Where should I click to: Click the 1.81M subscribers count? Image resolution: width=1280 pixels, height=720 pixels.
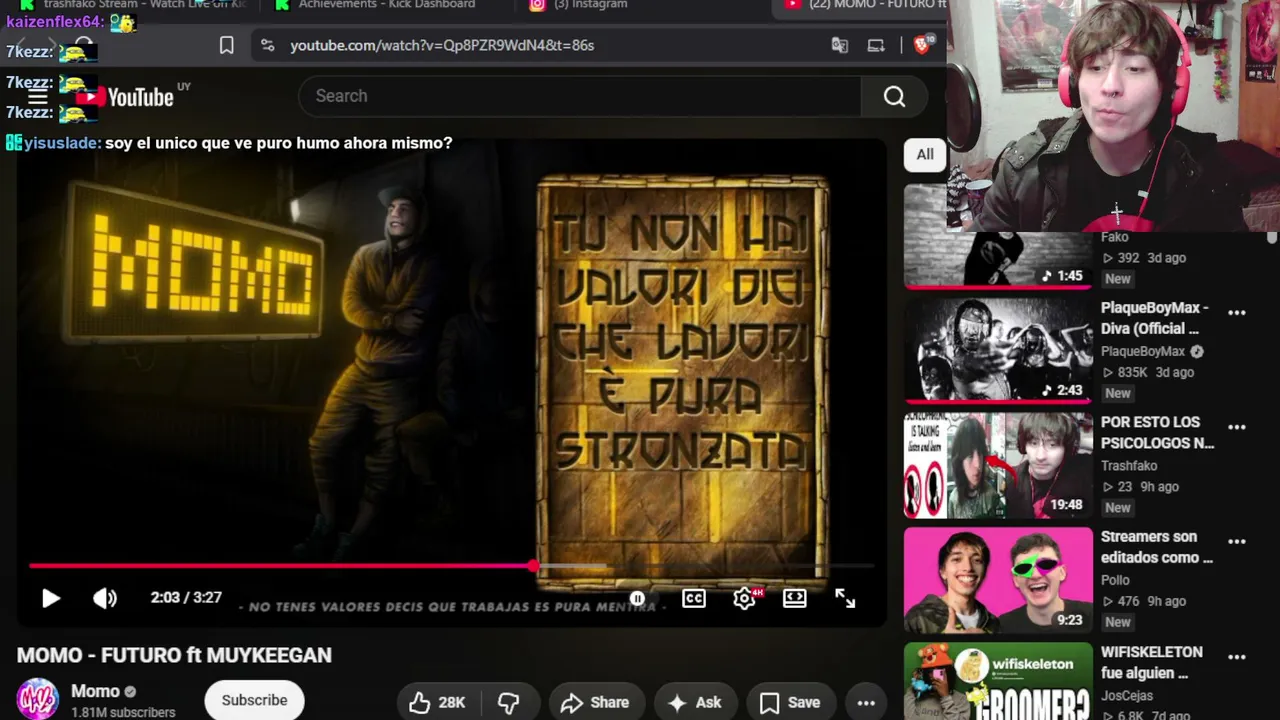(x=123, y=713)
